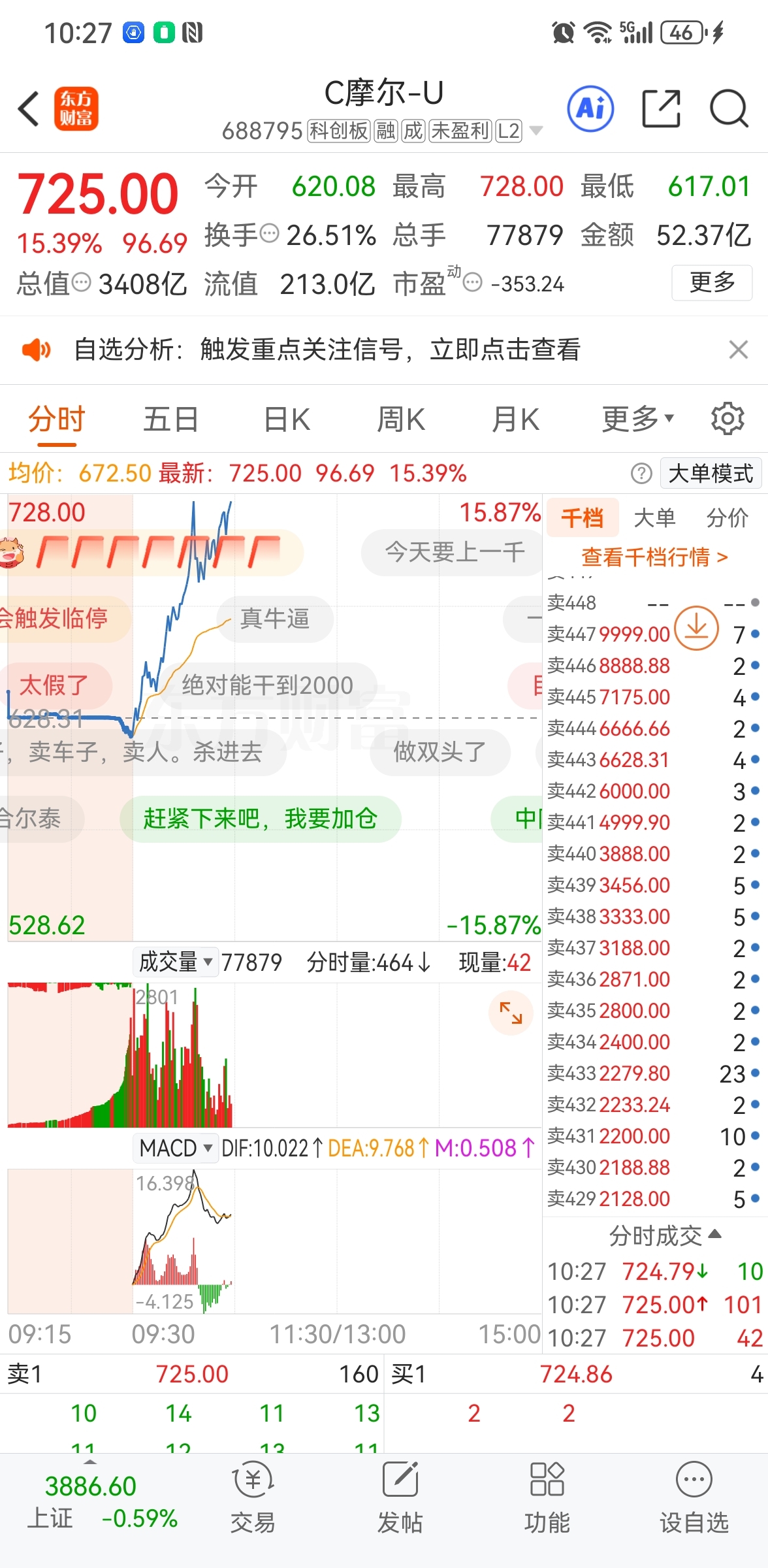Image resolution: width=768 pixels, height=1568 pixels.
Task: Tap the L2 level tag
Action: [x=508, y=131]
